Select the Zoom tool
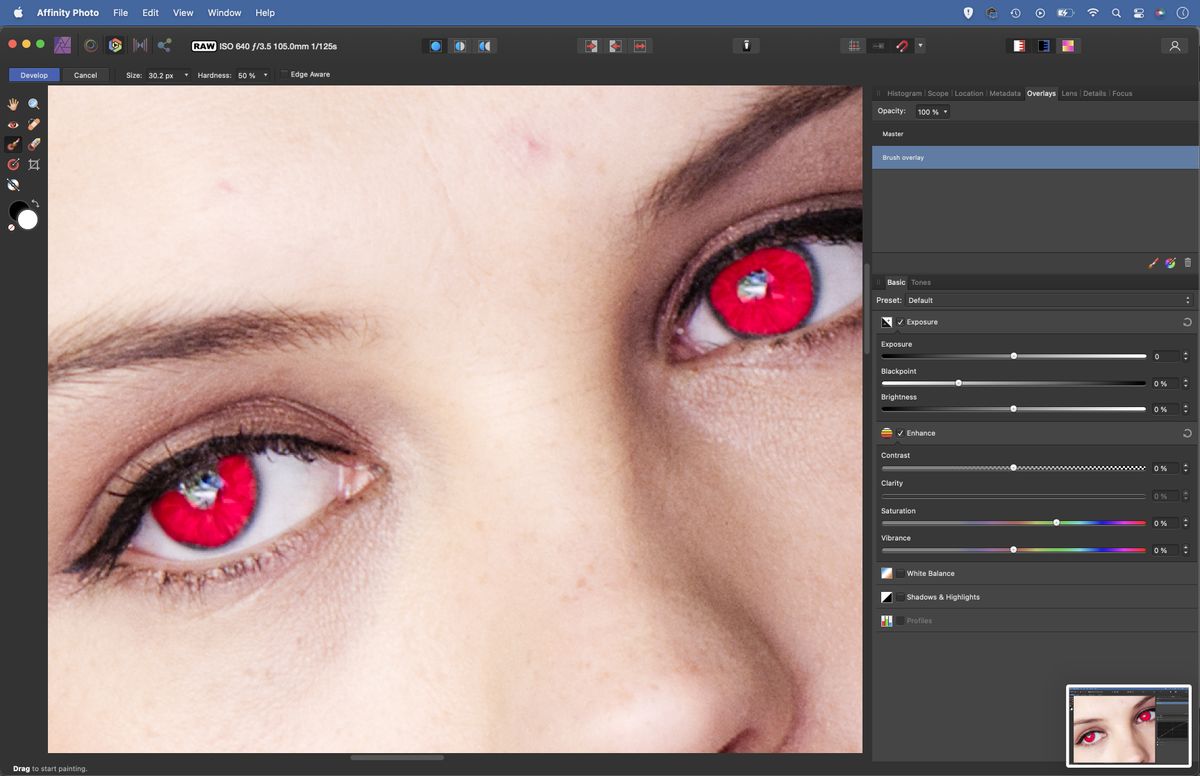Image resolution: width=1200 pixels, height=776 pixels. pos(33,103)
